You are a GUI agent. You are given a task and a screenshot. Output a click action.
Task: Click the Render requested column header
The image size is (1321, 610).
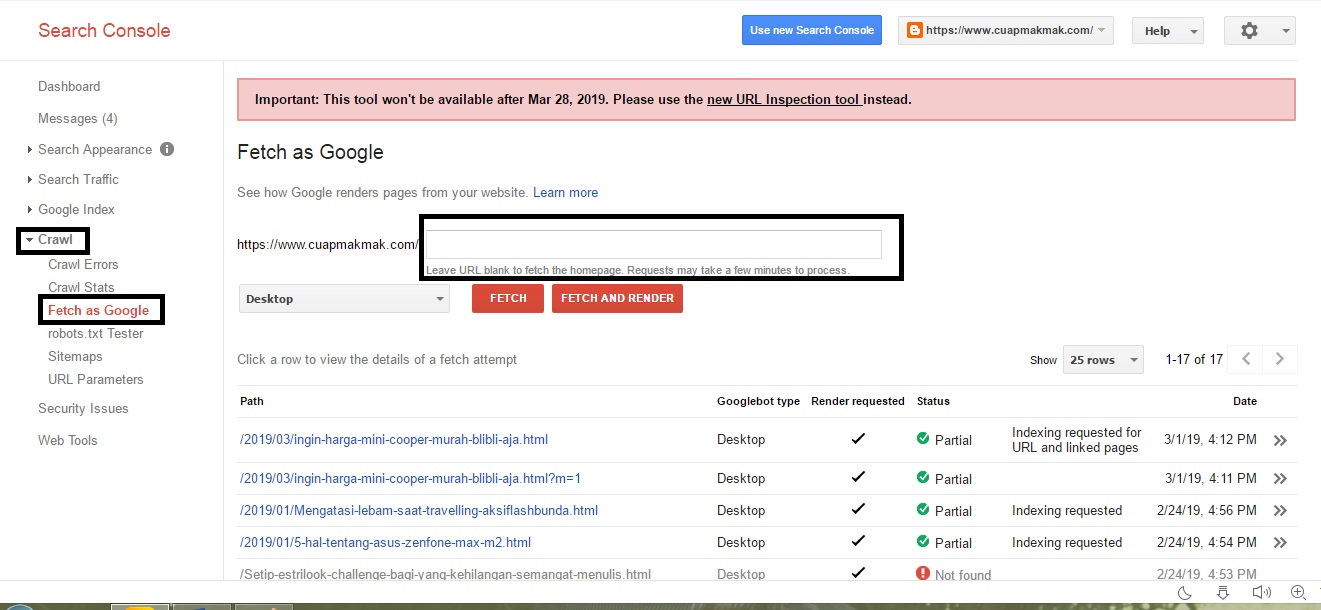coord(858,401)
